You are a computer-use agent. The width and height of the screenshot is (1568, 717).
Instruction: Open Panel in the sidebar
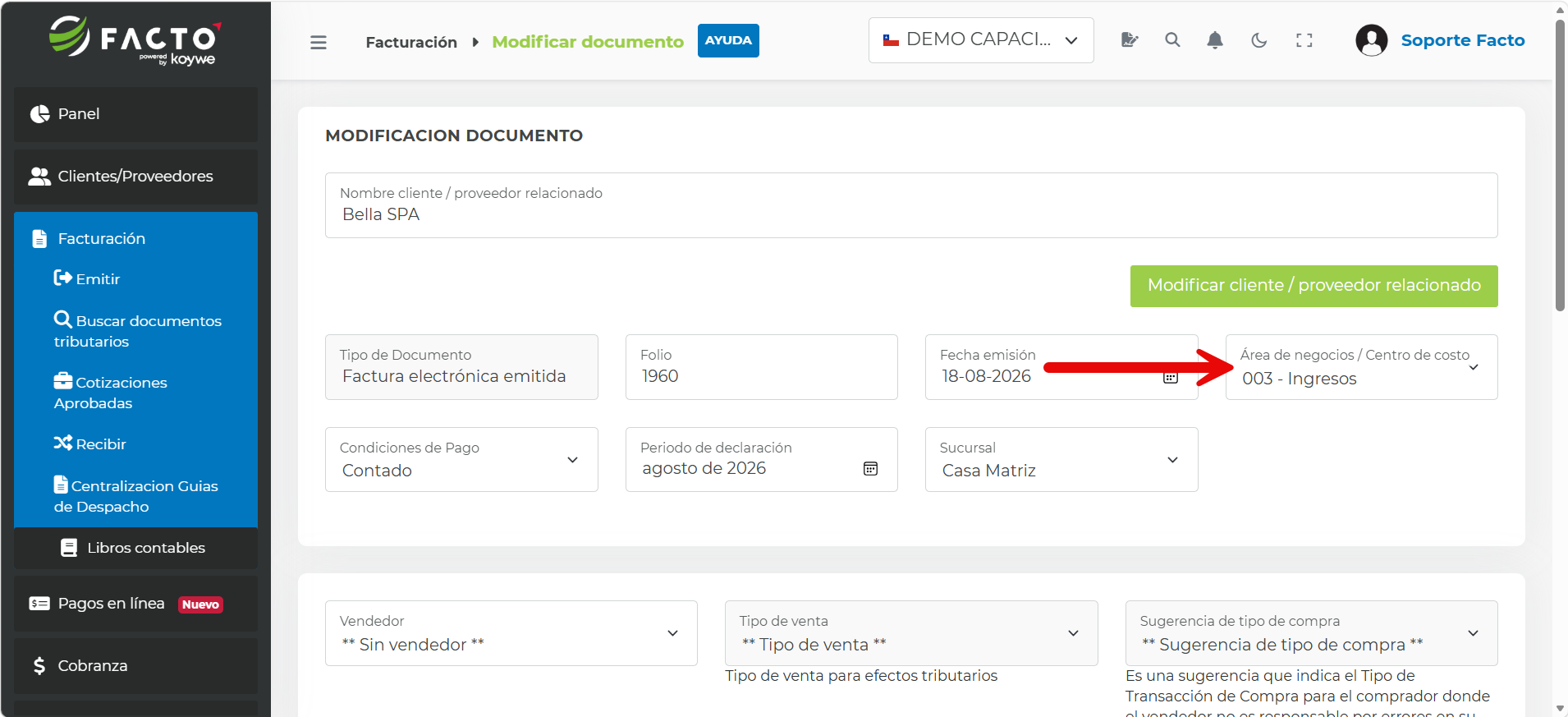[x=135, y=114]
